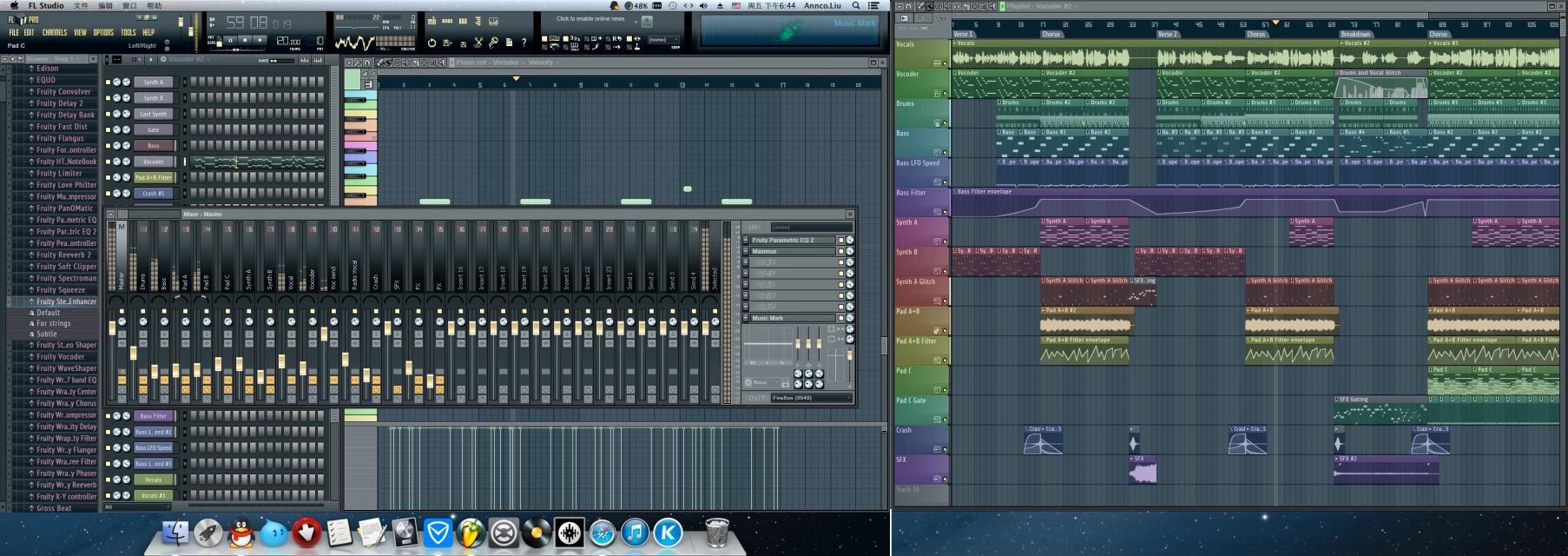Click the question mark help icon
Screen dimensions: 1568x556
tap(524, 42)
